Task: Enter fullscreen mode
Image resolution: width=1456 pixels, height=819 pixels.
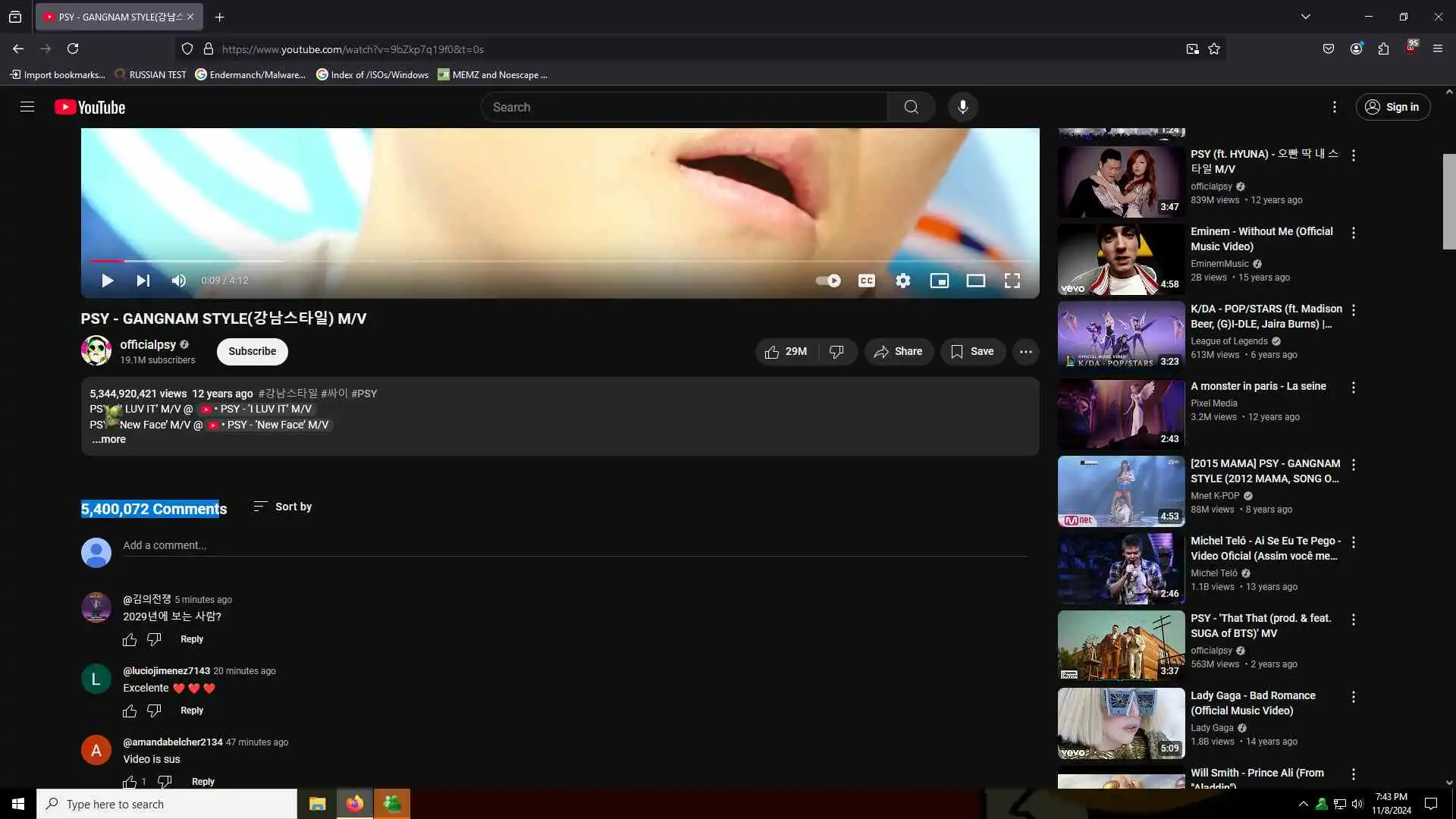Action: point(1012,281)
